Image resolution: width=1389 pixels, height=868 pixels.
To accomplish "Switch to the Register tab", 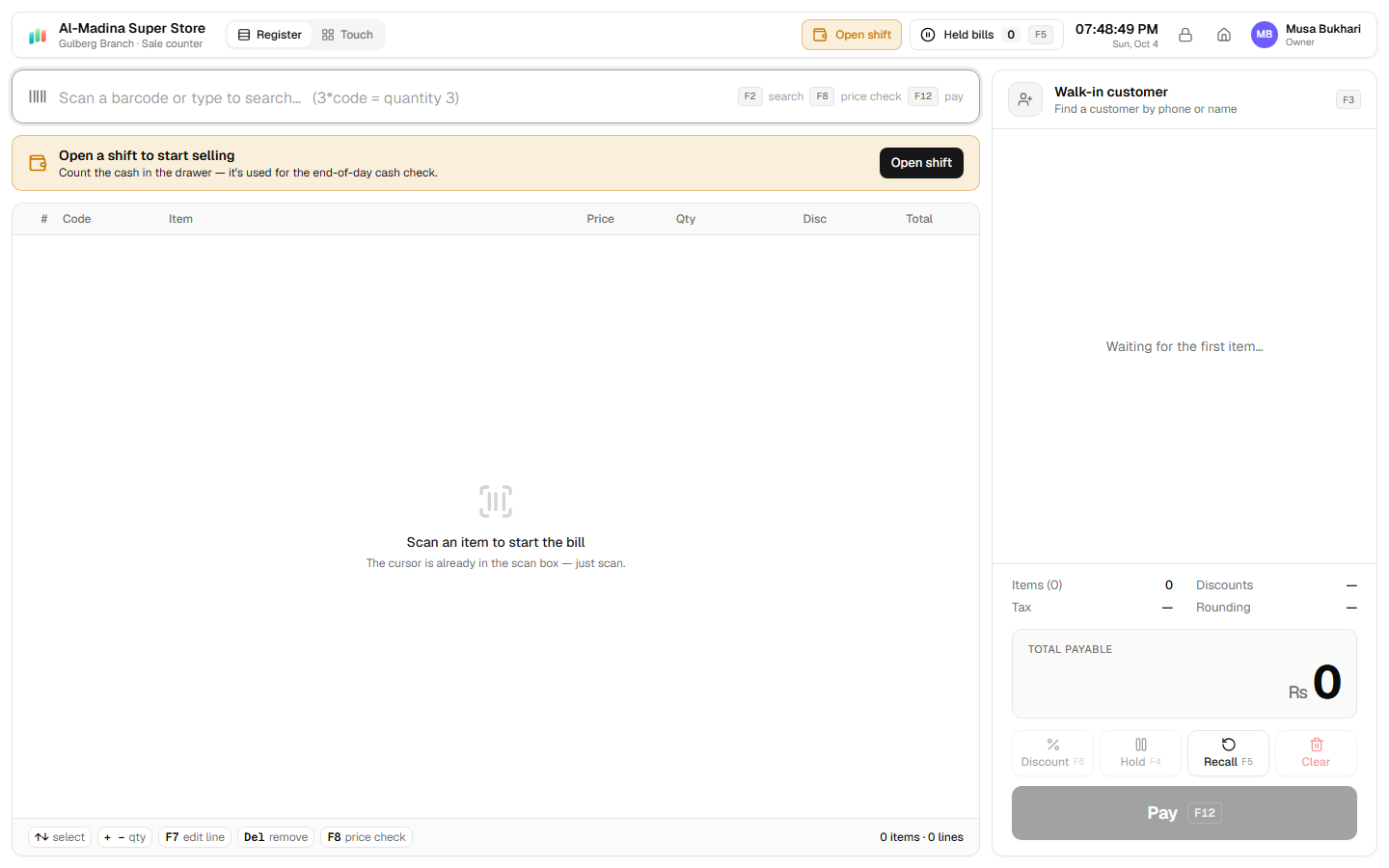I will coord(270,35).
